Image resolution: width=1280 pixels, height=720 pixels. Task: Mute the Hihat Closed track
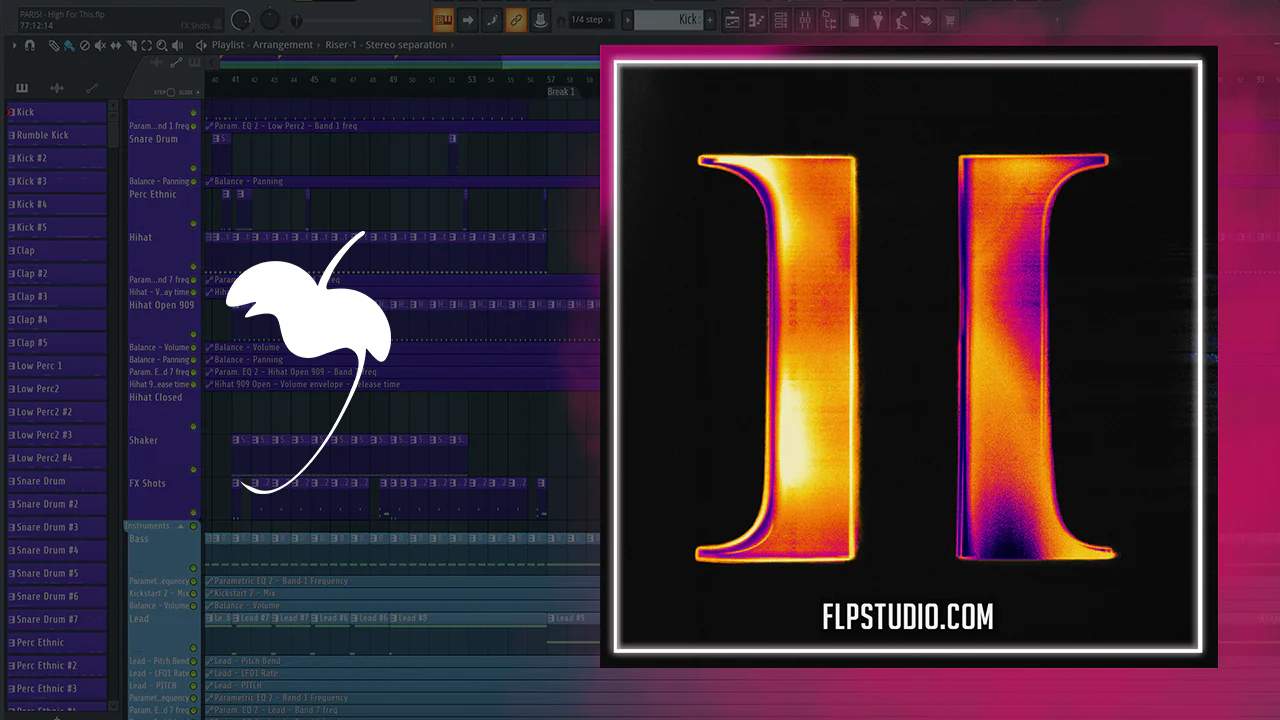tap(194, 426)
